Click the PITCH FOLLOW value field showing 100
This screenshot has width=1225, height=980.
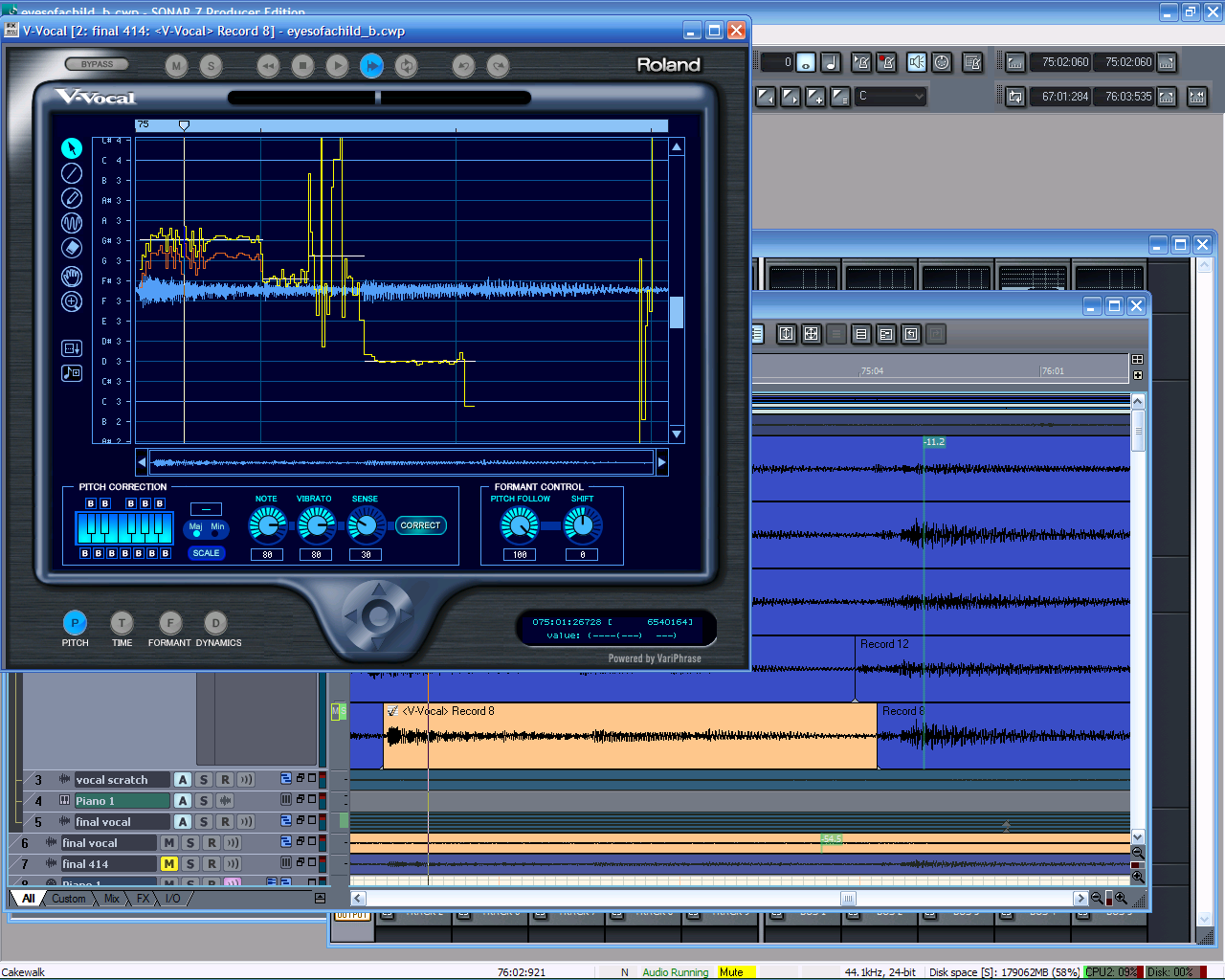click(520, 554)
